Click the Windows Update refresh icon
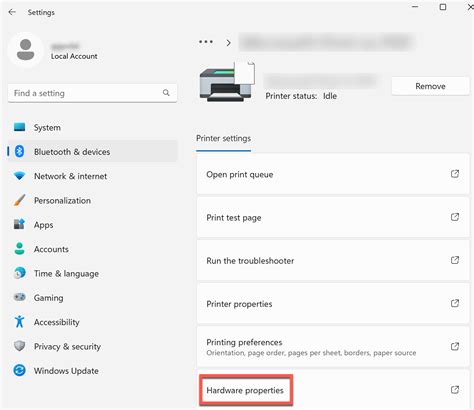This screenshot has height=410, width=474. pyautogui.click(x=19, y=370)
